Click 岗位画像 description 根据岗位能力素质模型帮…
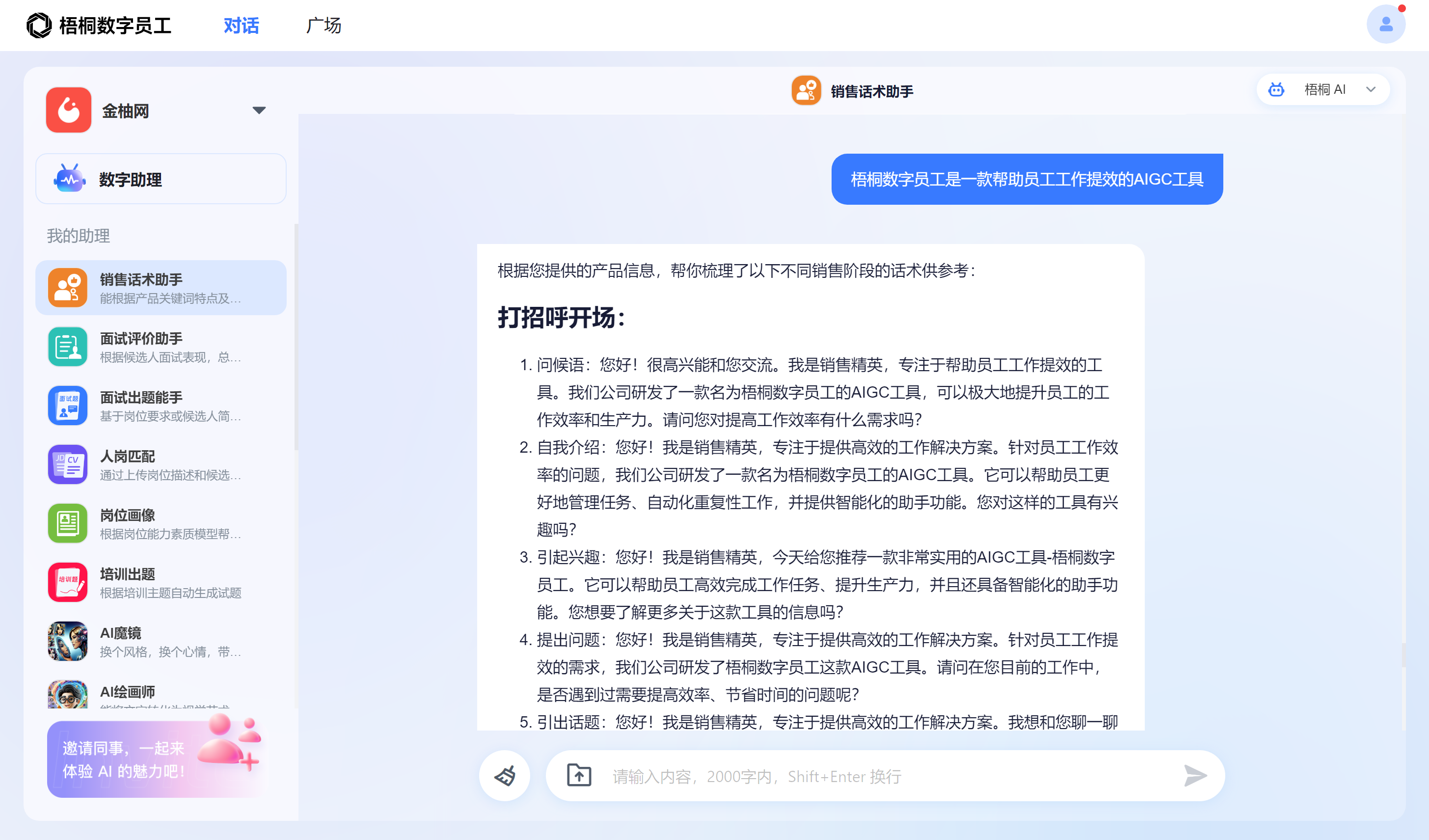 [x=171, y=534]
